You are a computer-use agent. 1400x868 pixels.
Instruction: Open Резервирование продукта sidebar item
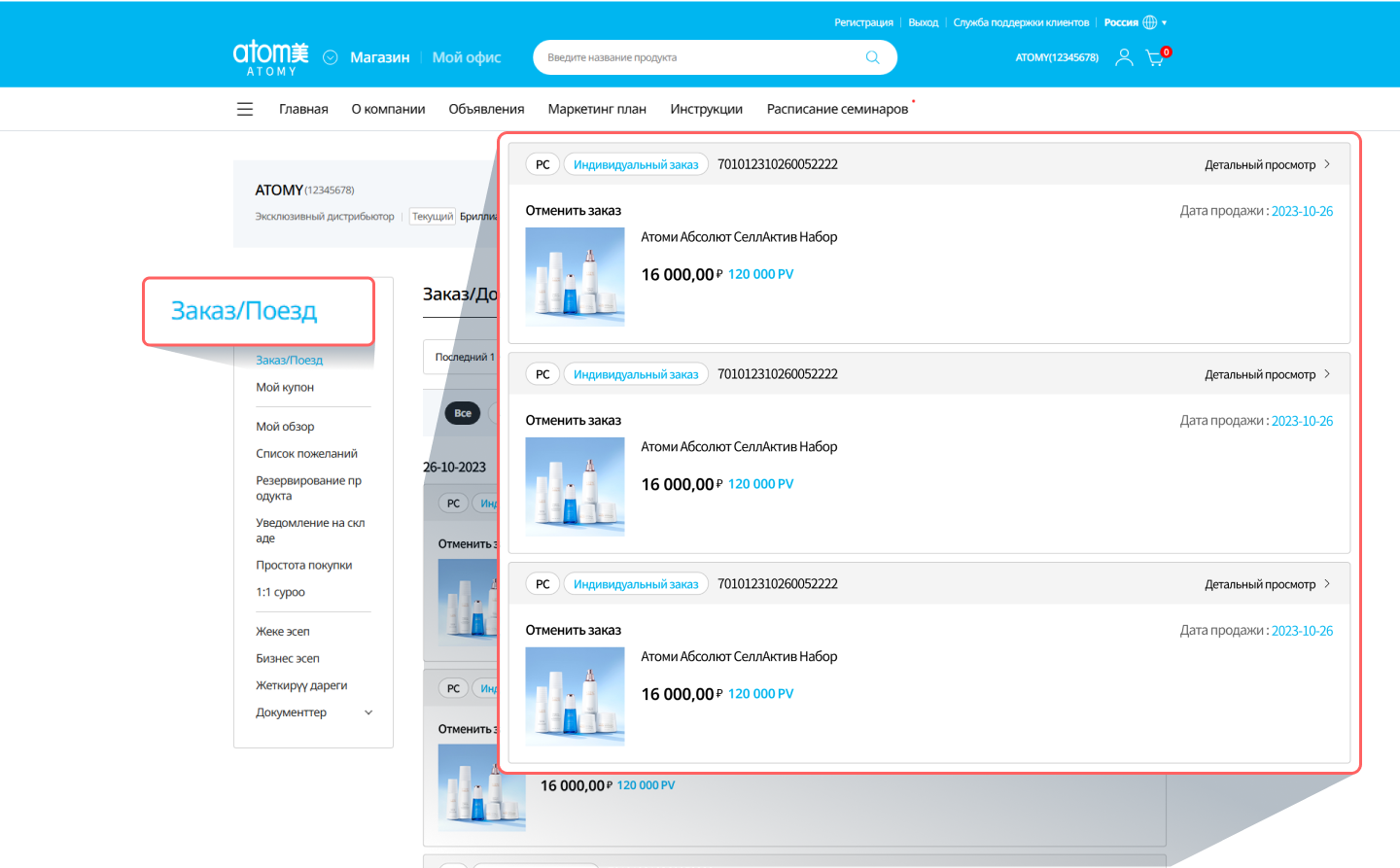point(308,488)
